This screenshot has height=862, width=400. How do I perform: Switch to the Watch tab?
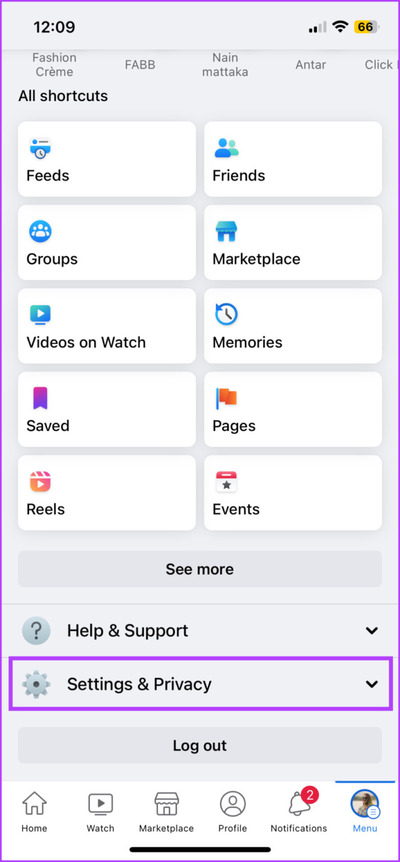(x=101, y=813)
